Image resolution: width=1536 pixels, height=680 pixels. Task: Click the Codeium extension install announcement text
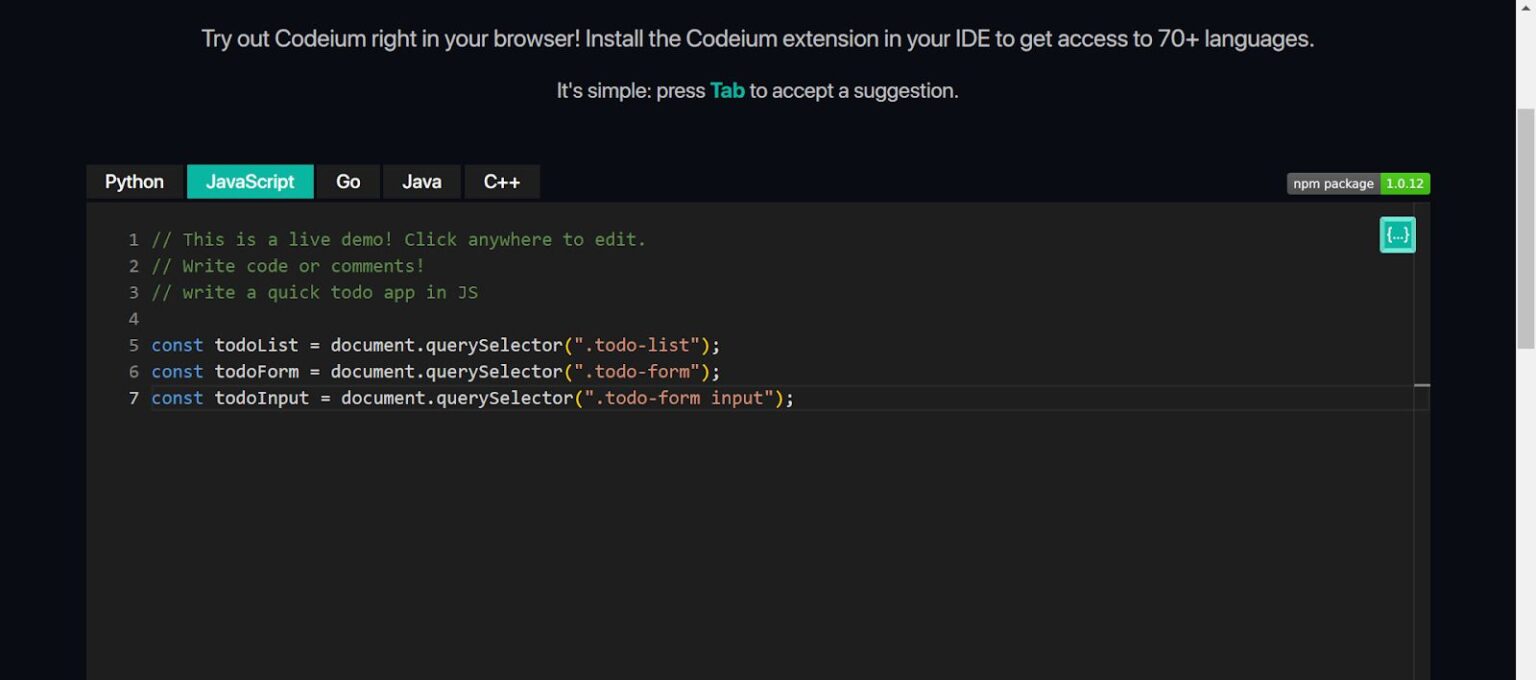pyautogui.click(x=757, y=38)
